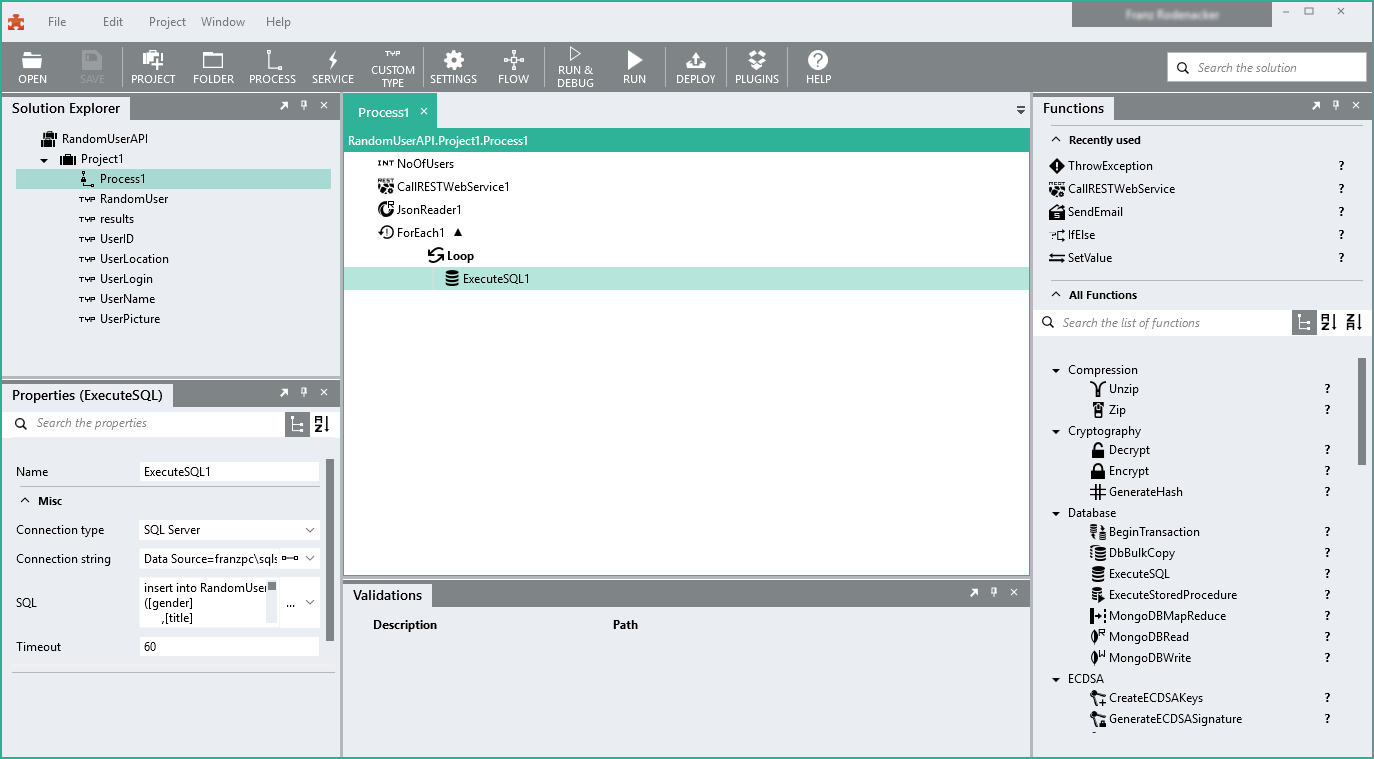Undock the Functions panel

tap(1316, 105)
